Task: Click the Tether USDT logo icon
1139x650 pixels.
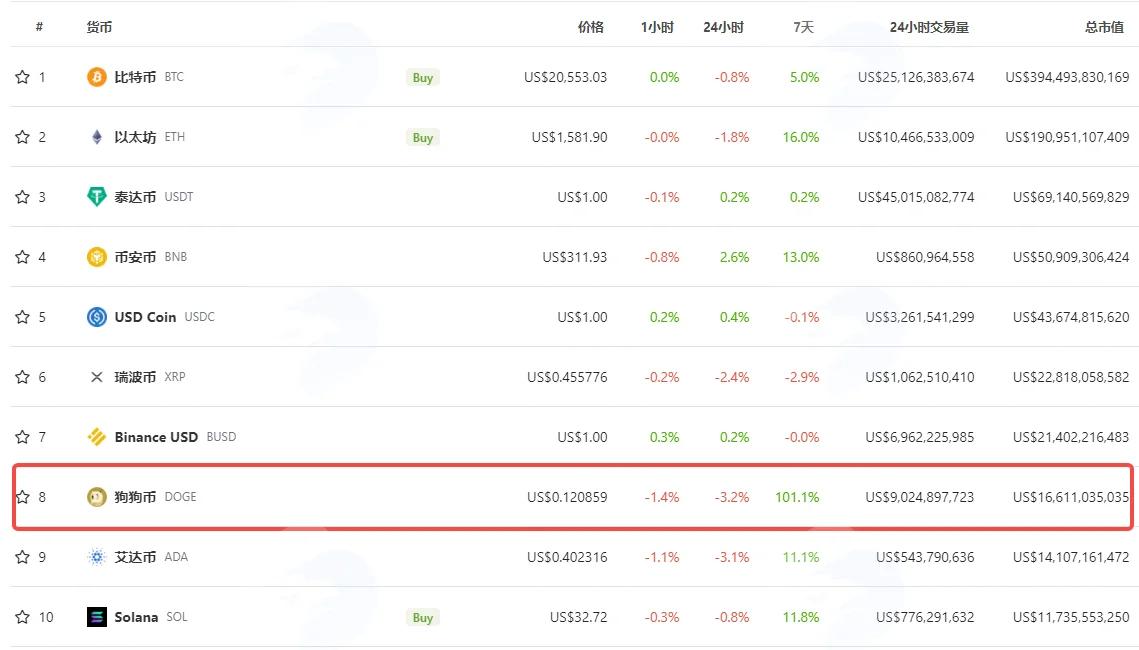Action: pos(97,197)
